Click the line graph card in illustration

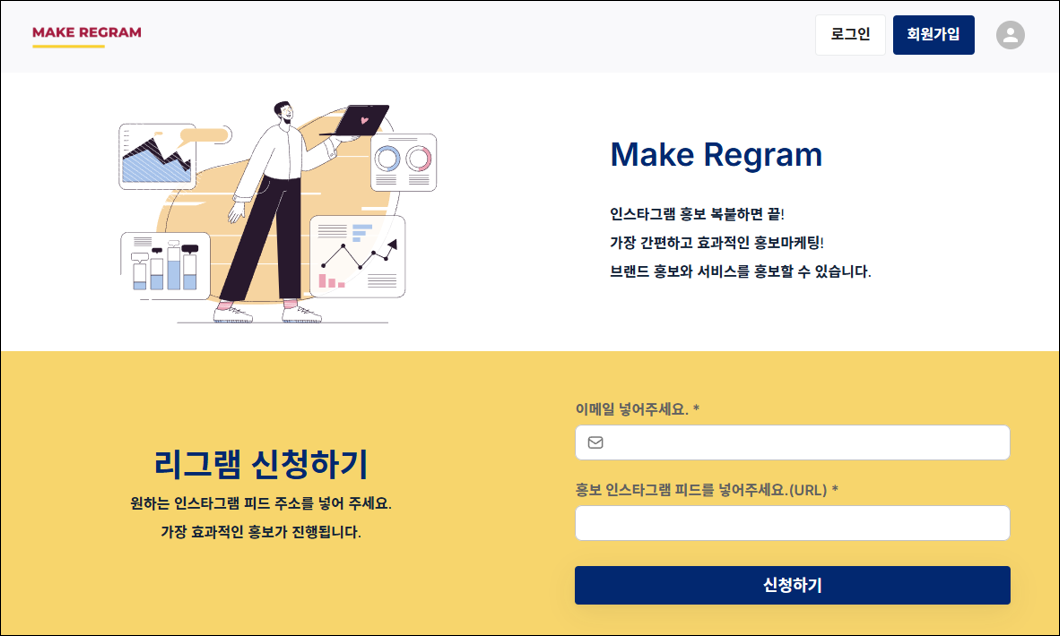pyautogui.click(x=358, y=257)
